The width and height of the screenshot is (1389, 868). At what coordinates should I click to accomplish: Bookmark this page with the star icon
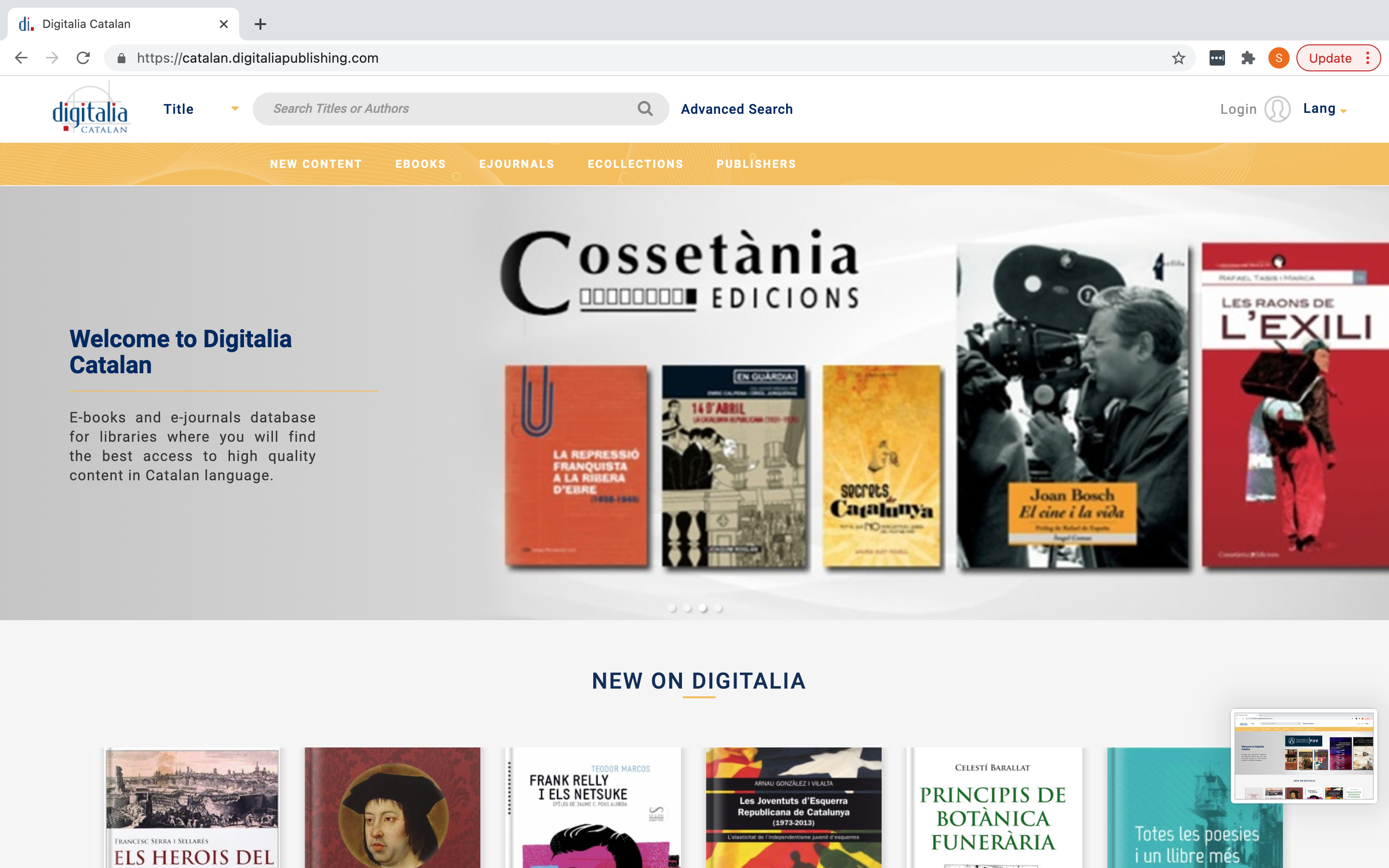pos(1178,58)
